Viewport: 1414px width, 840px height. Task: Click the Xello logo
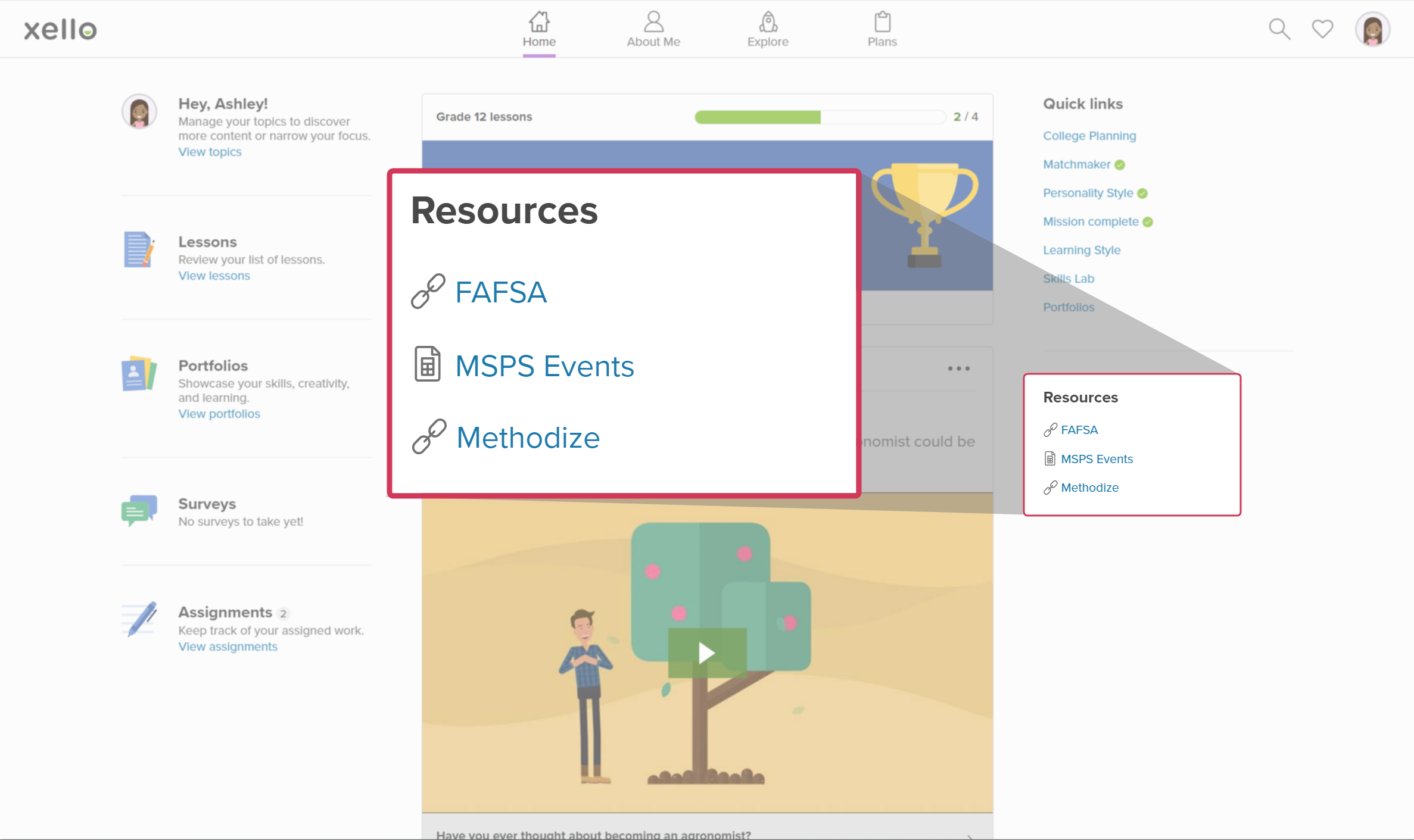pyautogui.click(x=60, y=29)
